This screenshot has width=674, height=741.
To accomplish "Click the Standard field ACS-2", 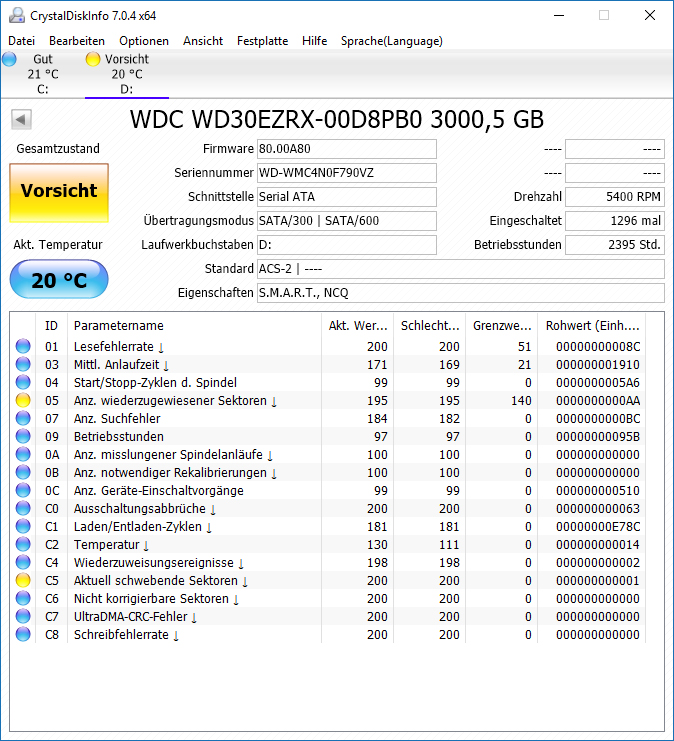I will [x=461, y=269].
